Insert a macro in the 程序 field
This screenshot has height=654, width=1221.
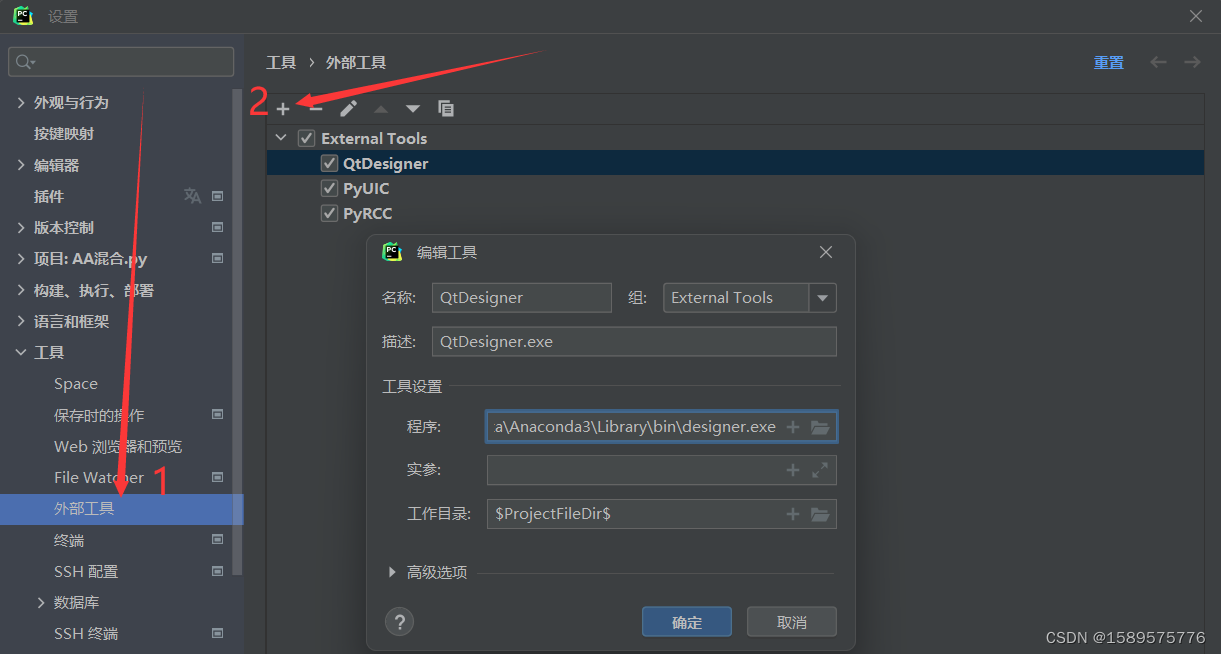point(793,427)
